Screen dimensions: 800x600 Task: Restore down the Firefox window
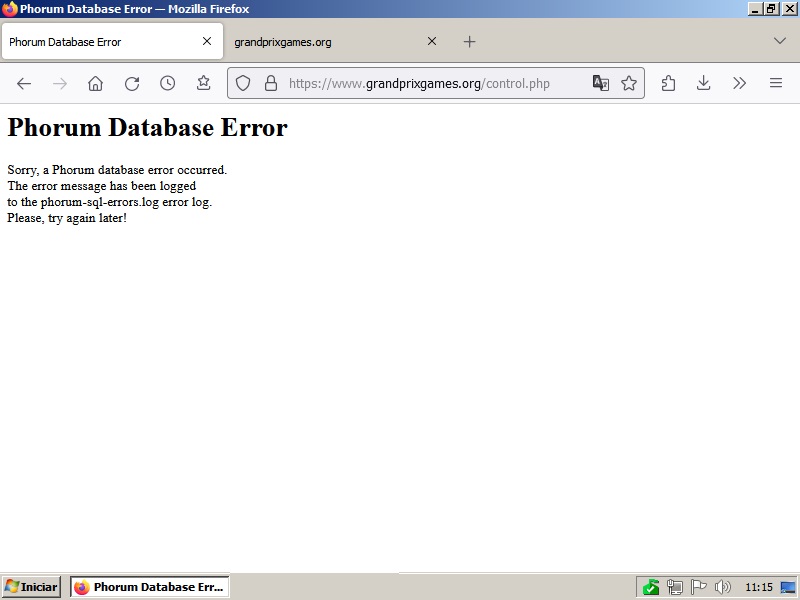tap(771, 9)
